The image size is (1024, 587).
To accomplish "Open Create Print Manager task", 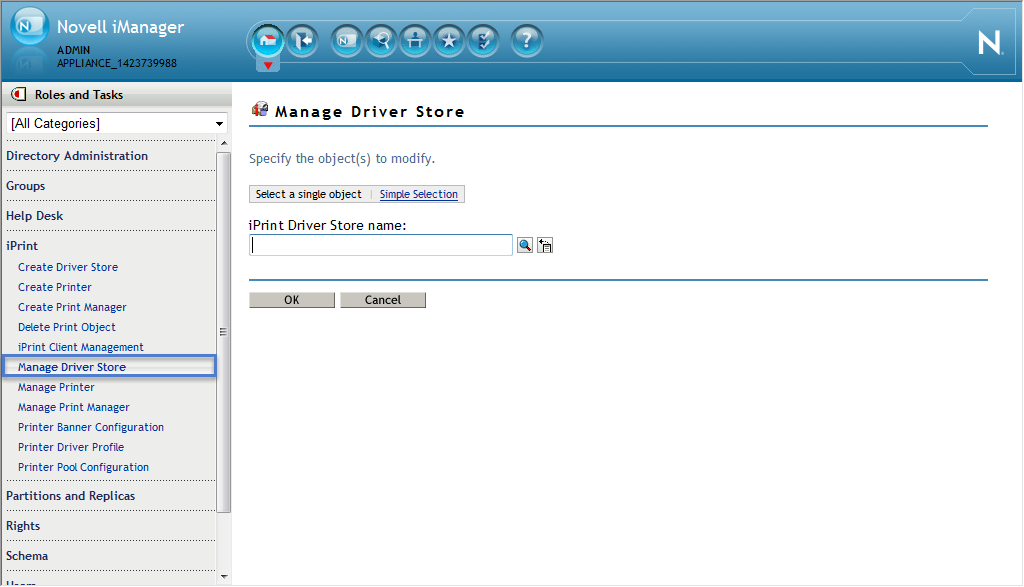I will [72, 308].
